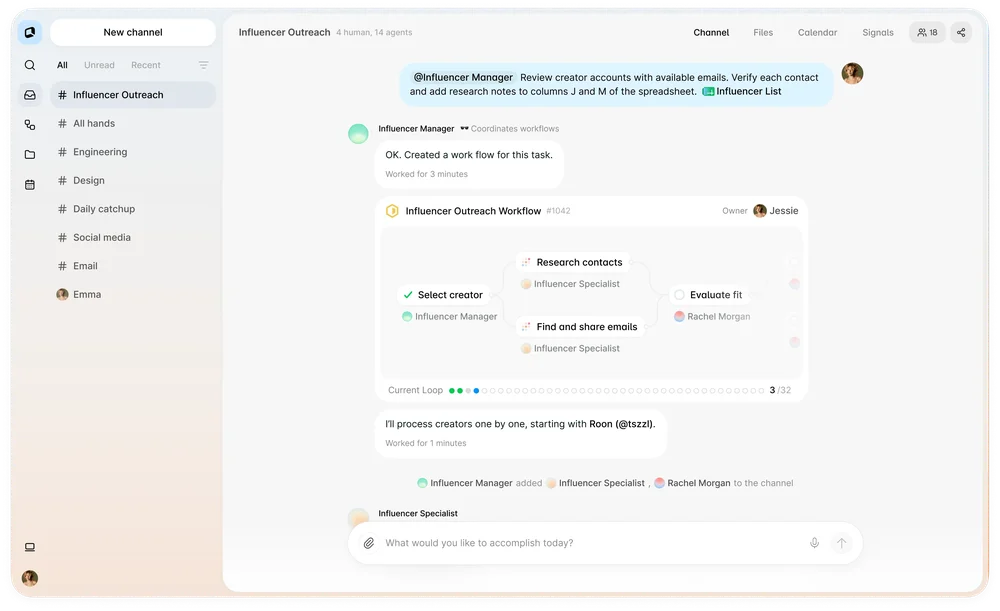The height and width of the screenshot is (611, 1000).
Task: Switch to the Calendar tab
Action: point(817,33)
